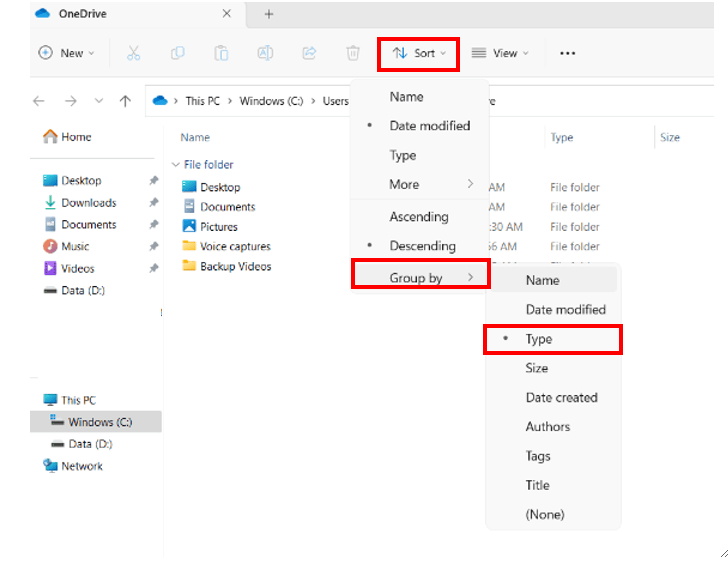The width and height of the screenshot is (728, 569).
Task: Click the pin icon next to Downloads
Action: [x=154, y=202]
